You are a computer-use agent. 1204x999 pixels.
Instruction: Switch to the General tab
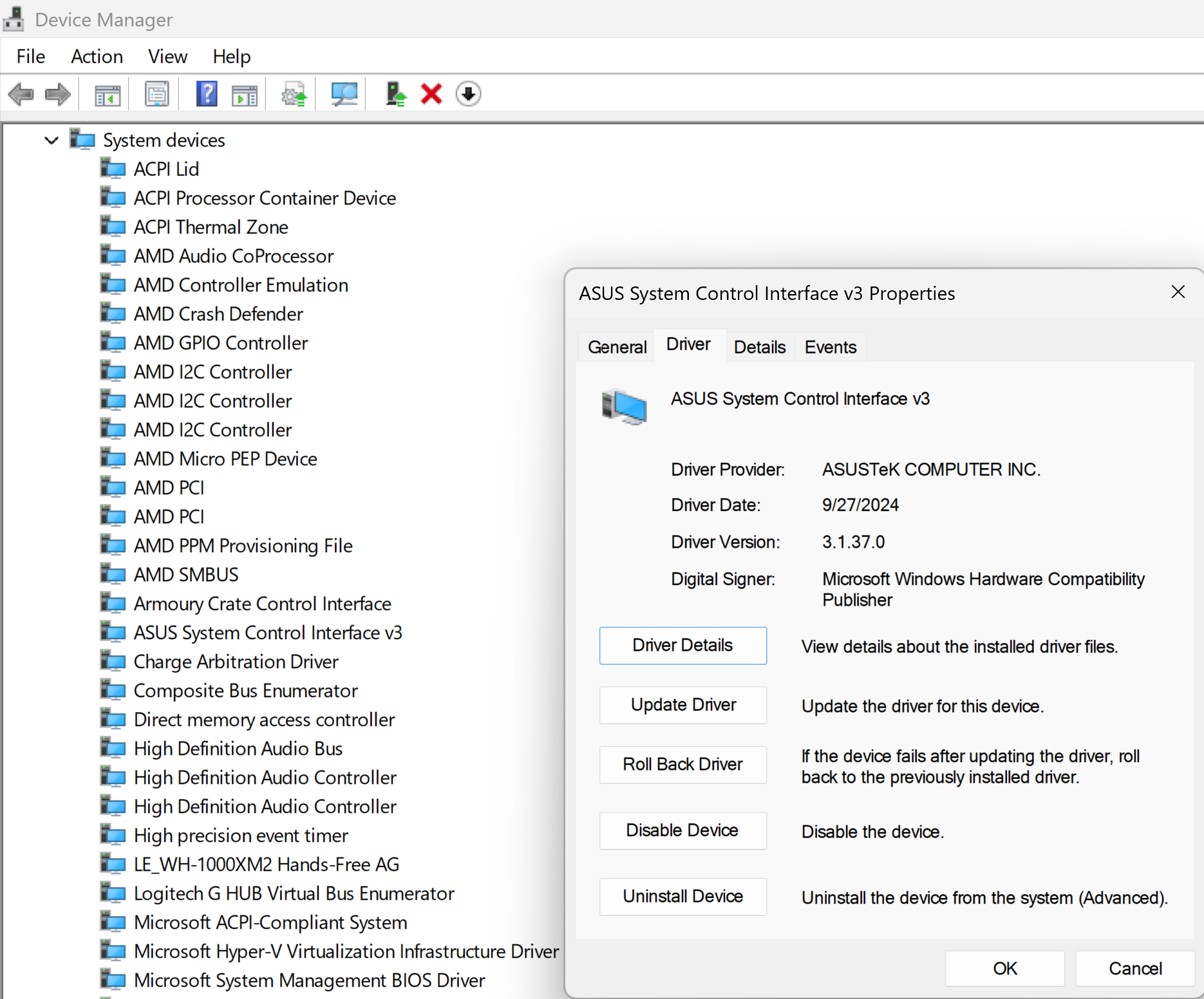617,347
